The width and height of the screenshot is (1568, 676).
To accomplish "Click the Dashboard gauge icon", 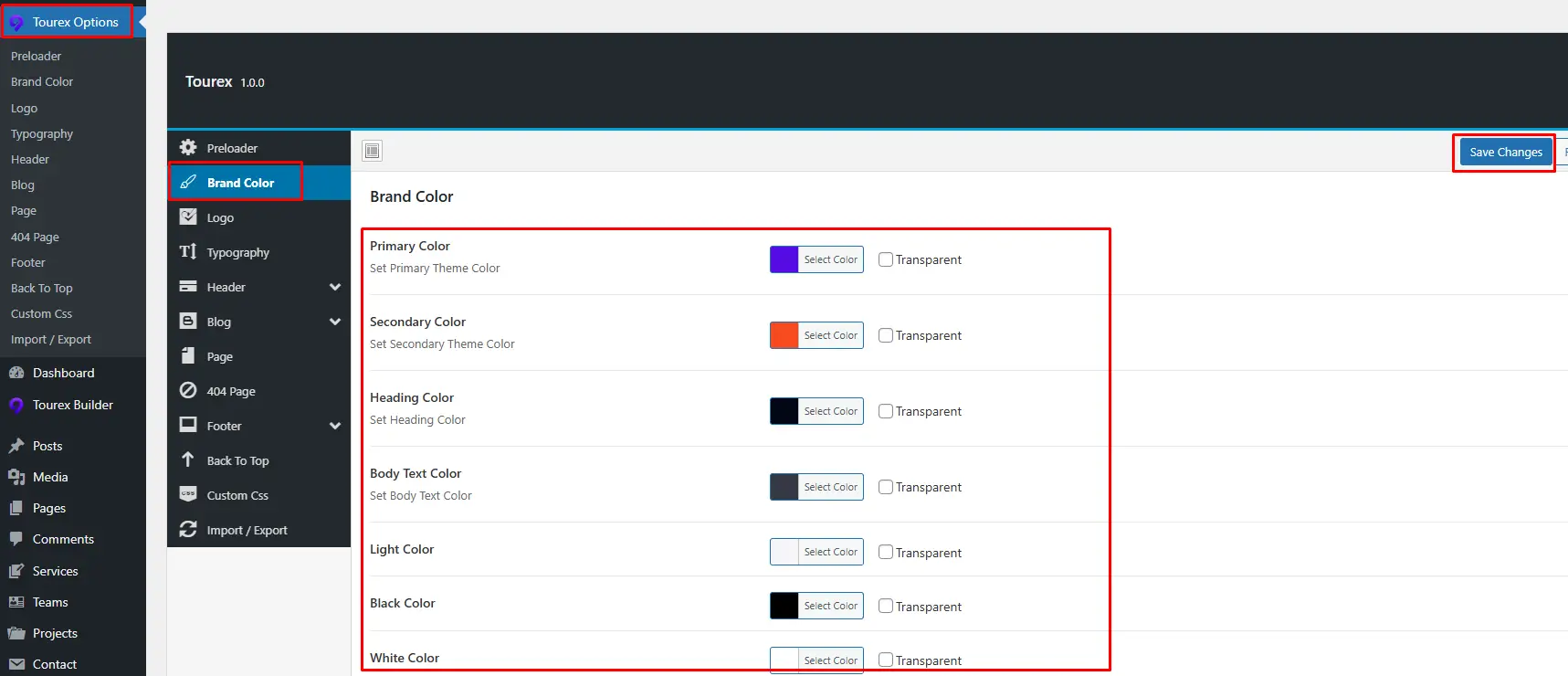I will pos(16,373).
